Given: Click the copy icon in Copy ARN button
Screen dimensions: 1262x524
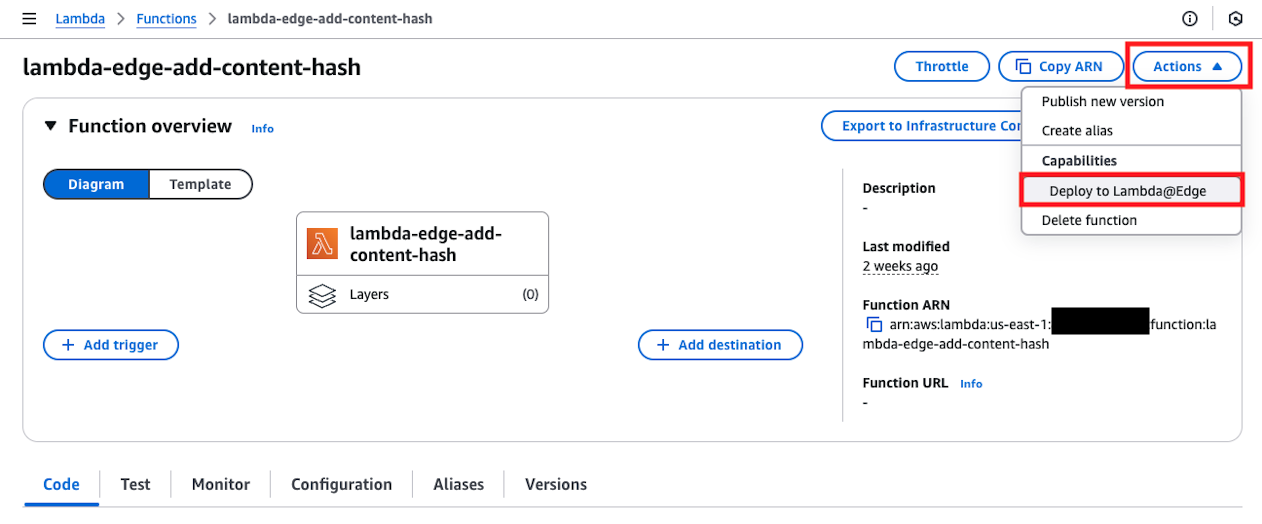Looking at the screenshot, I should [x=1023, y=67].
